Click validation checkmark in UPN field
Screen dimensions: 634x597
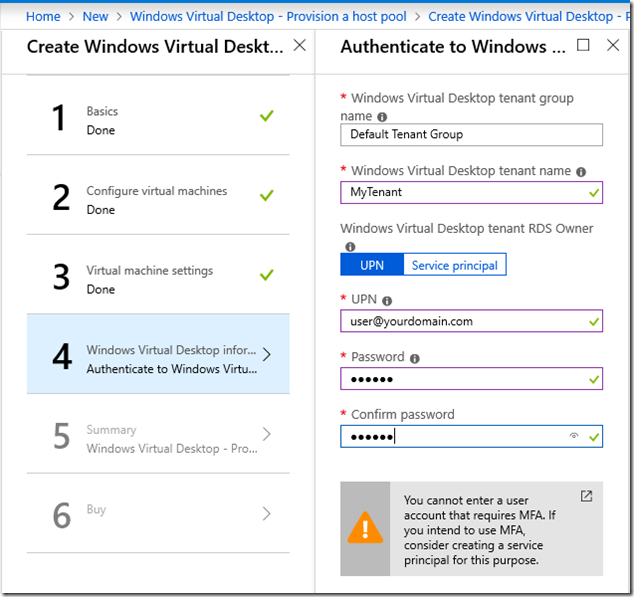click(x=594, y=322)
